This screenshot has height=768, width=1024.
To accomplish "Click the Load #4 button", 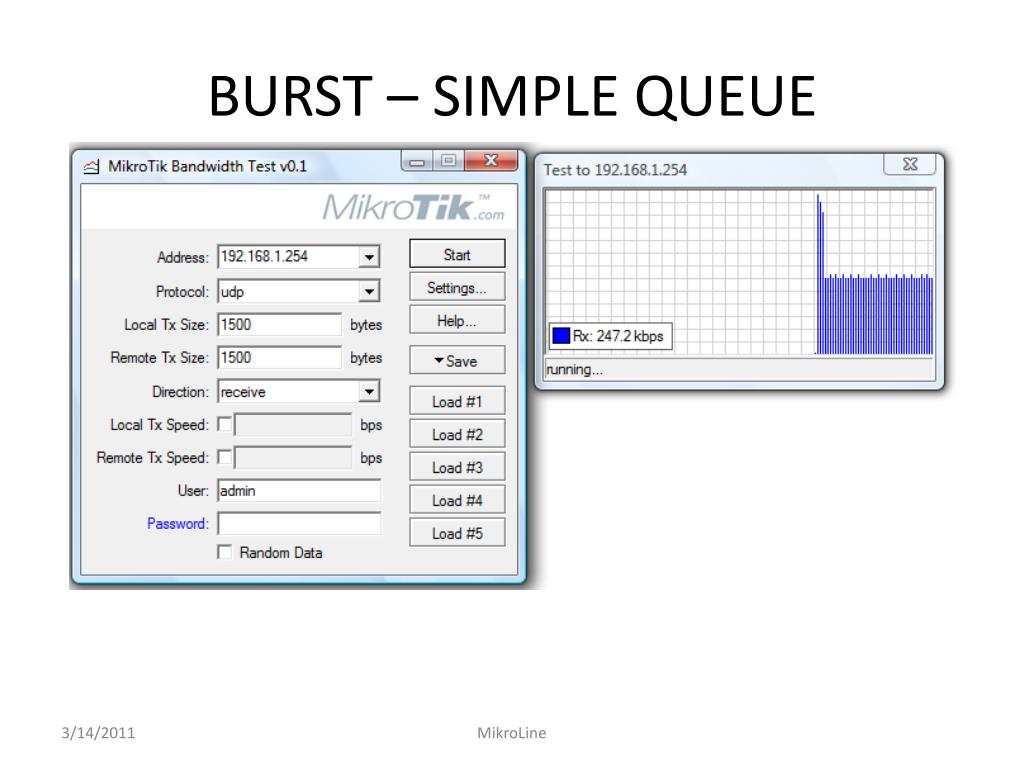I will point(457,500).
